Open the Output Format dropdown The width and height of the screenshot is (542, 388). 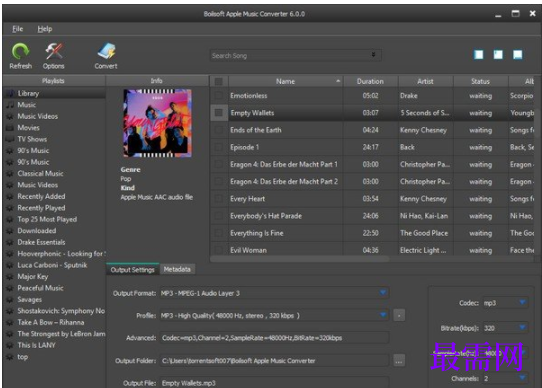383,293
